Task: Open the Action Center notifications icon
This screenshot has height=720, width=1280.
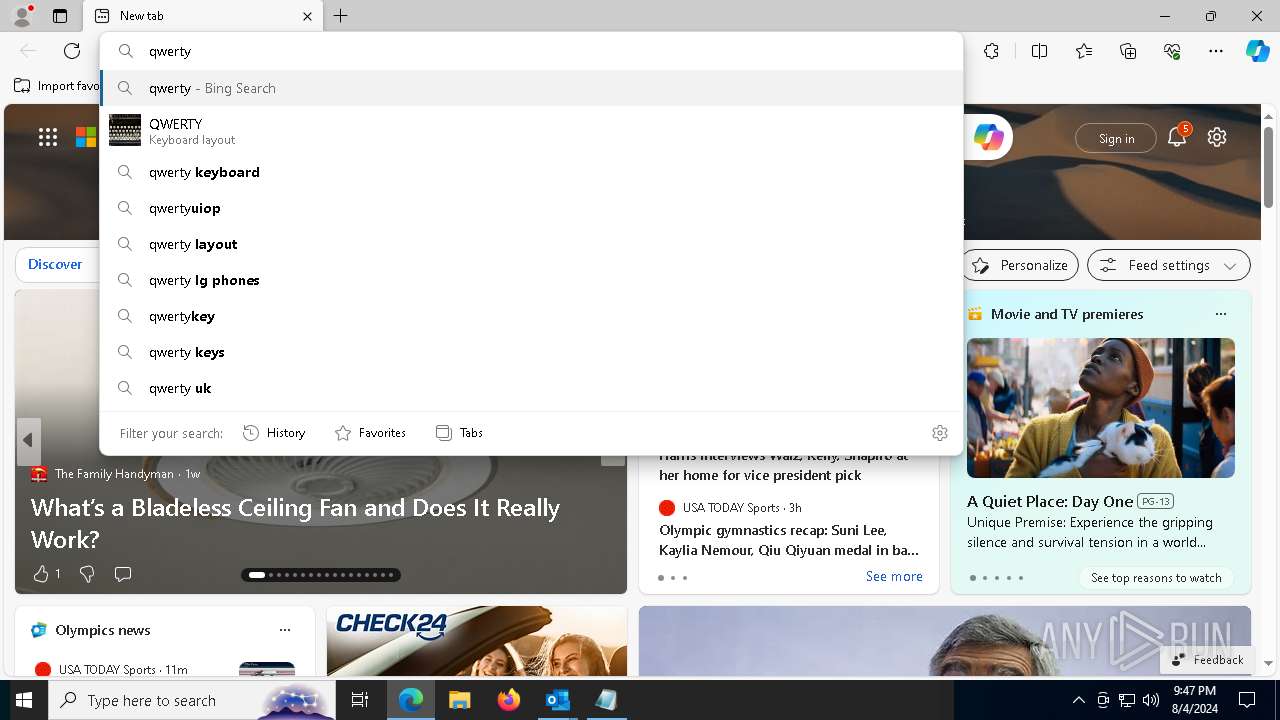Action: [1247, 700]
